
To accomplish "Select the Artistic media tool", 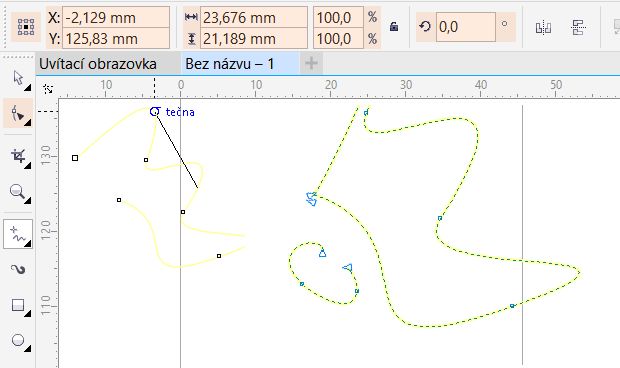I will click(x=18, y=270).
